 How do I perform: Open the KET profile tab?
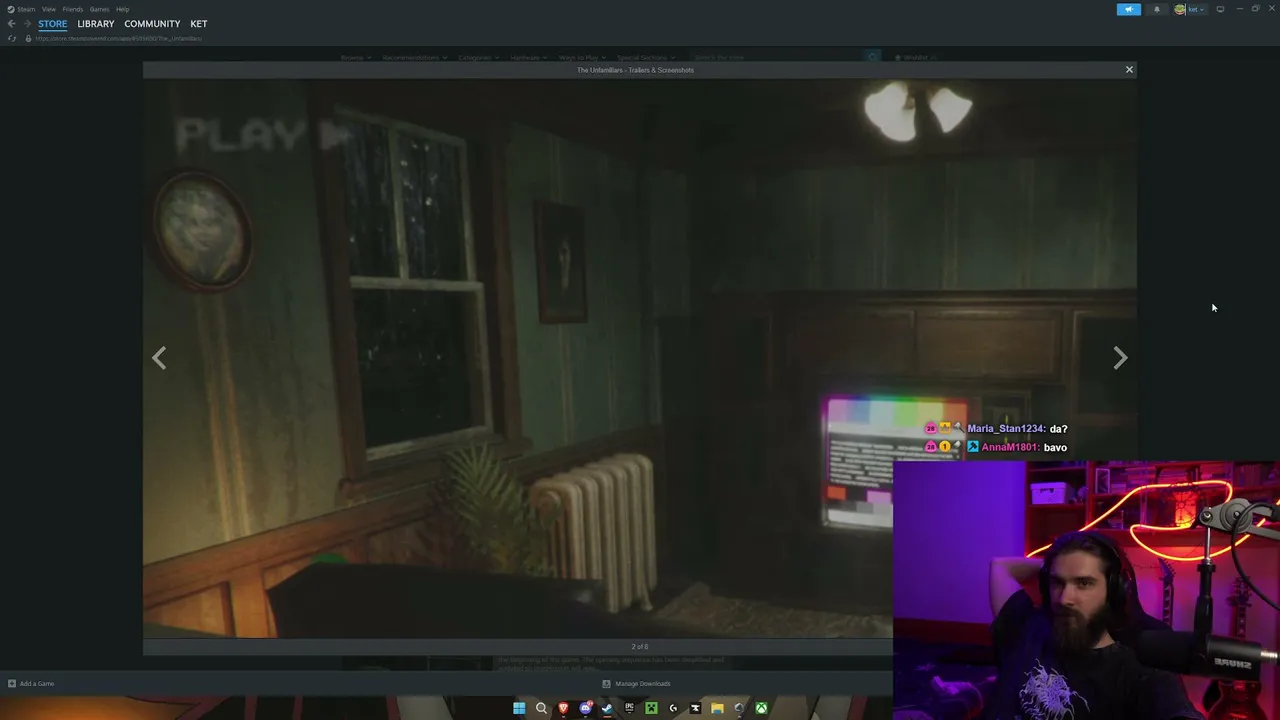pos(199,24)
